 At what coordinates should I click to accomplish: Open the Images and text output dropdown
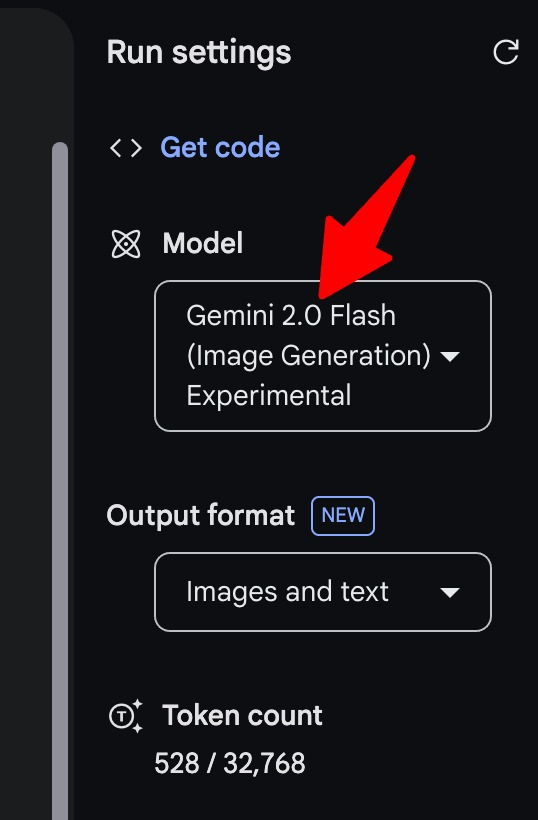pos(323,592)
